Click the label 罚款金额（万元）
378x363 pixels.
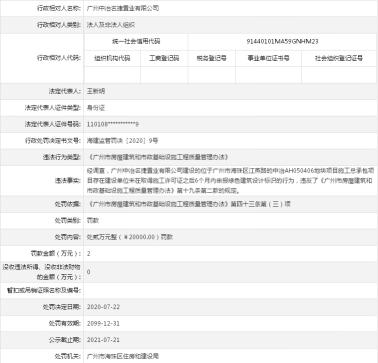tap(56, 253)
